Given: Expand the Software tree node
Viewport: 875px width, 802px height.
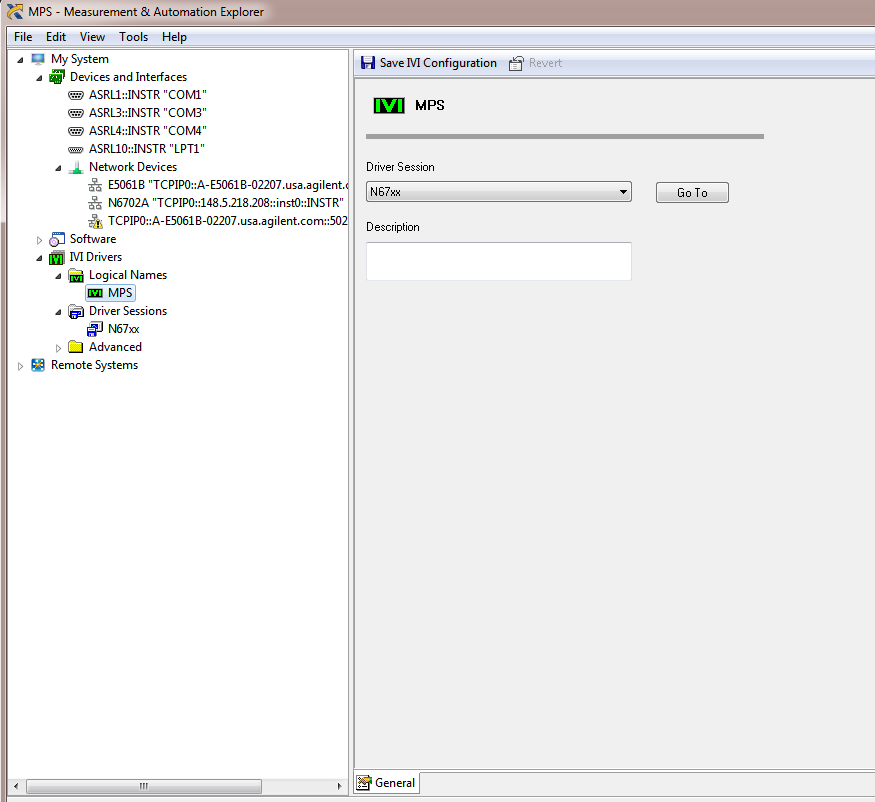Looking at the screenshot, I should point(39,240).
